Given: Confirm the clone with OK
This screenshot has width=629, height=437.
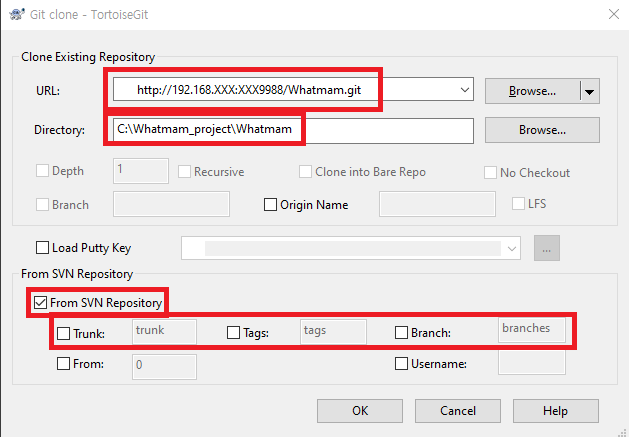Looking at the screenshot, I should point(360,411).
